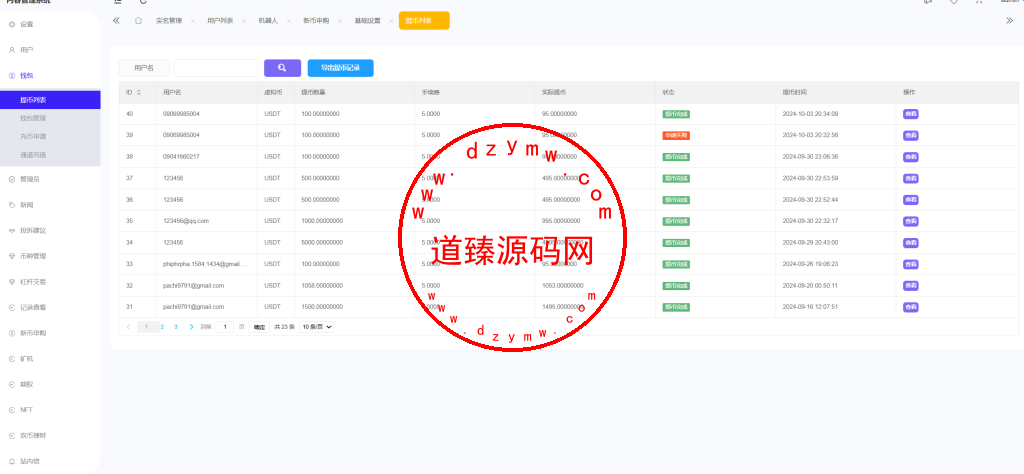This screenshot has height=474, width=1024.
Task: View details for withdrawal ID 35
Action: pos(910,221)
